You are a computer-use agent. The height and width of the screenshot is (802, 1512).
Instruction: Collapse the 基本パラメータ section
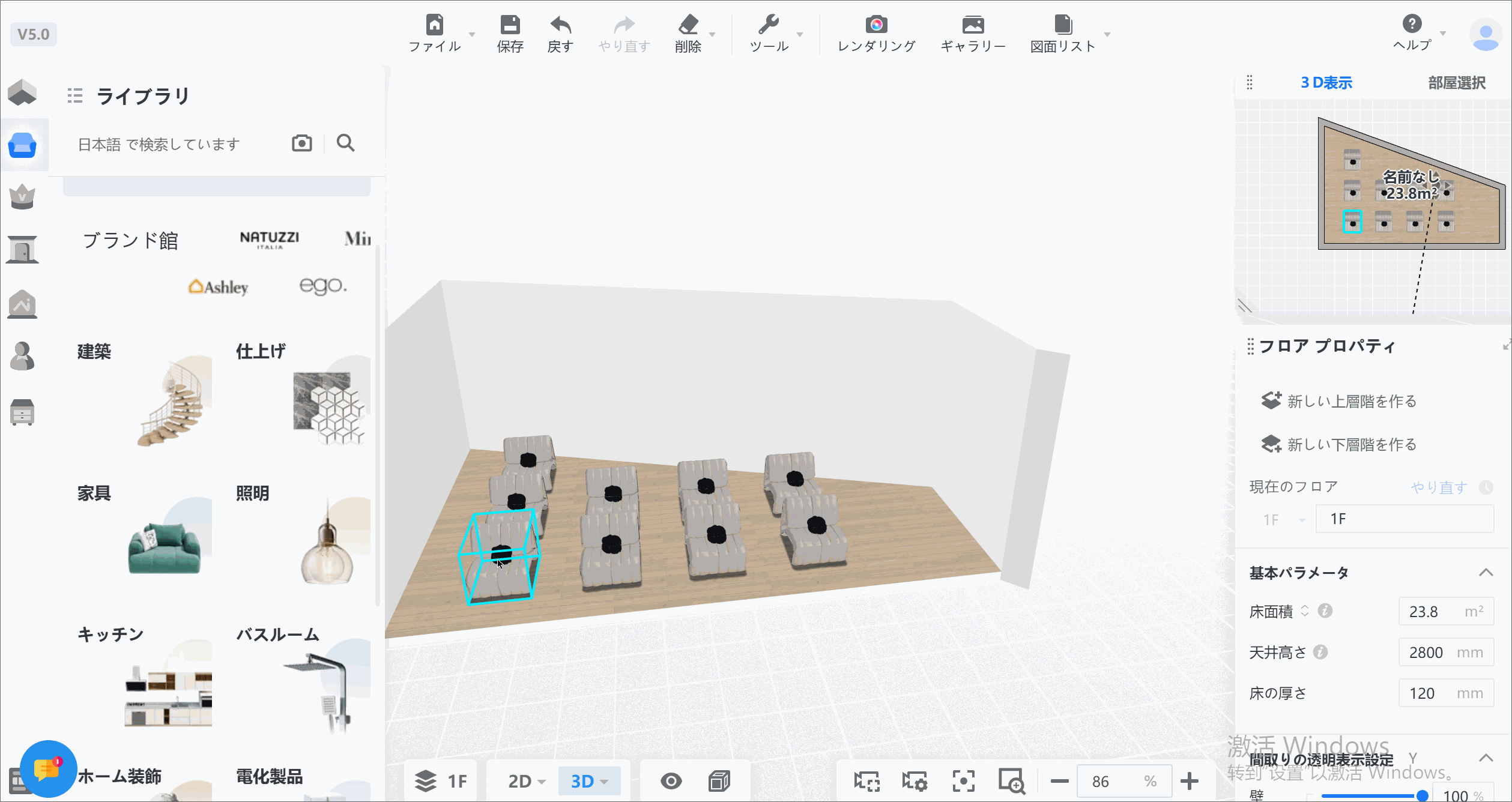tap(1486, 572)
